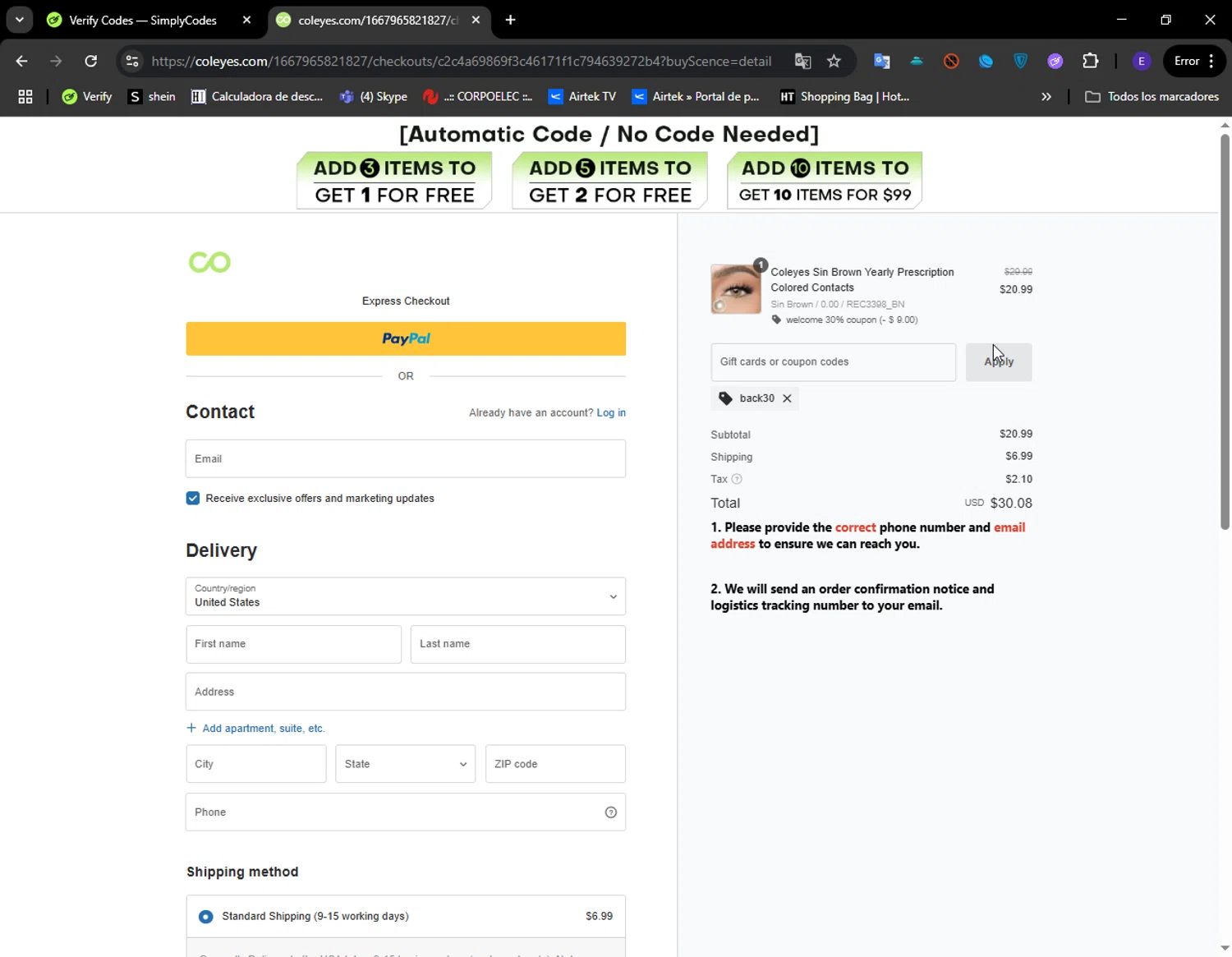The width and height of the screenshot is (1232, 957).
Task: Open the purple round extension icon
Action: point(1055,61)
